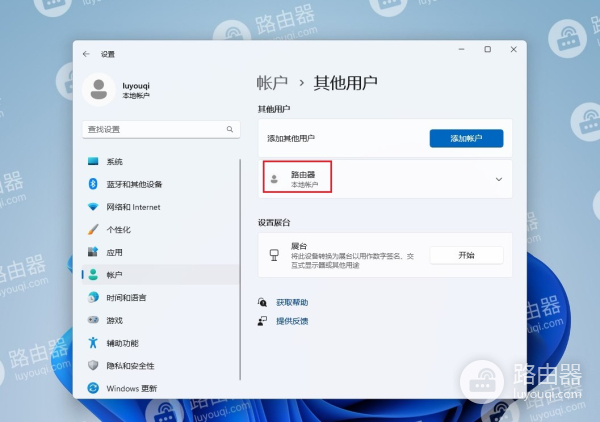The image size is (600, 422).
Task: Click the 添加其他用户 label
Action: tap(291, 138)
